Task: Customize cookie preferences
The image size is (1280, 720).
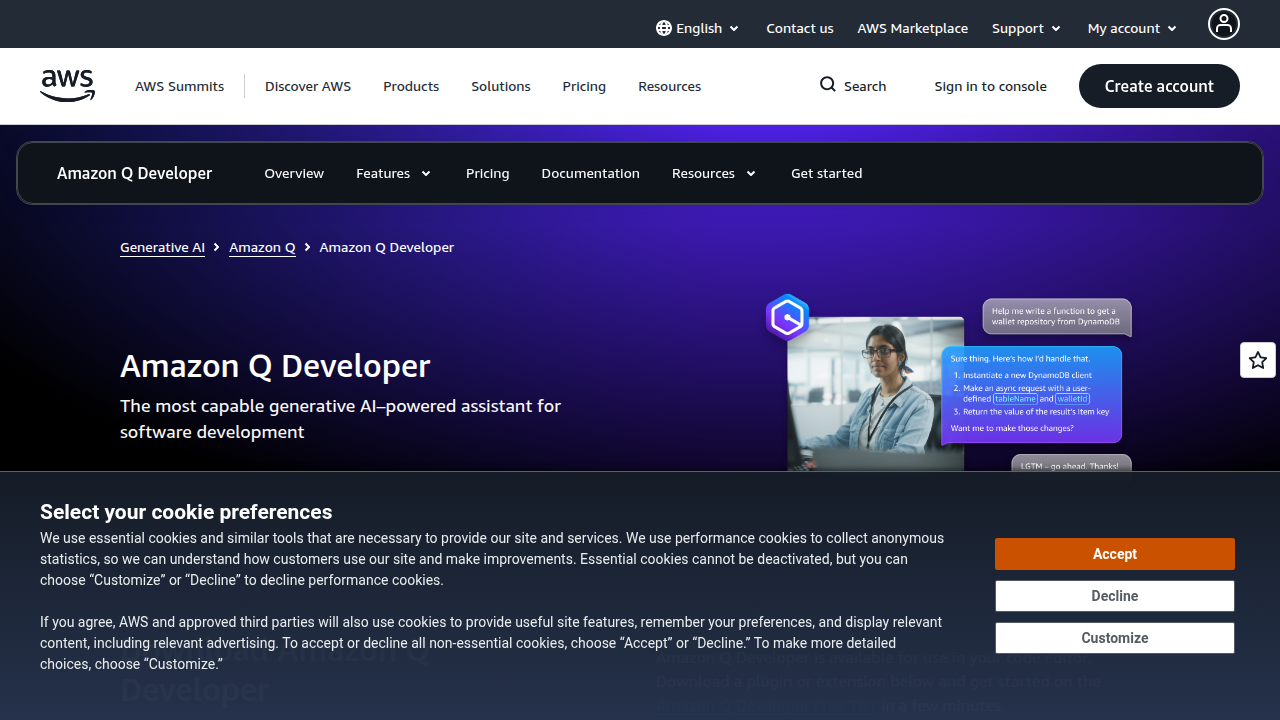Action: pyautogui.click(x=1115, y=638)
